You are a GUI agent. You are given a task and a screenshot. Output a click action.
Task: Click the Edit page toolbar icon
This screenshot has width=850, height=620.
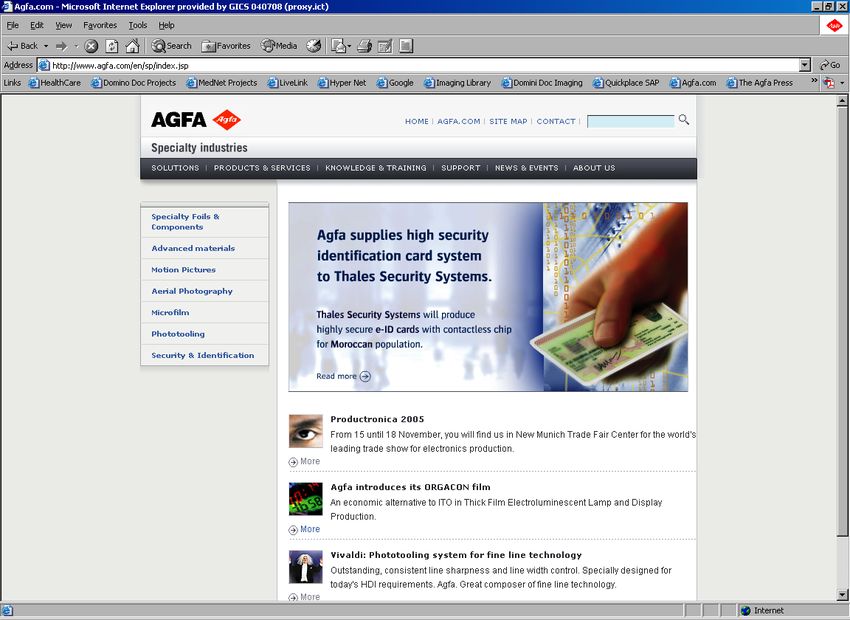[x=385, y=46]
